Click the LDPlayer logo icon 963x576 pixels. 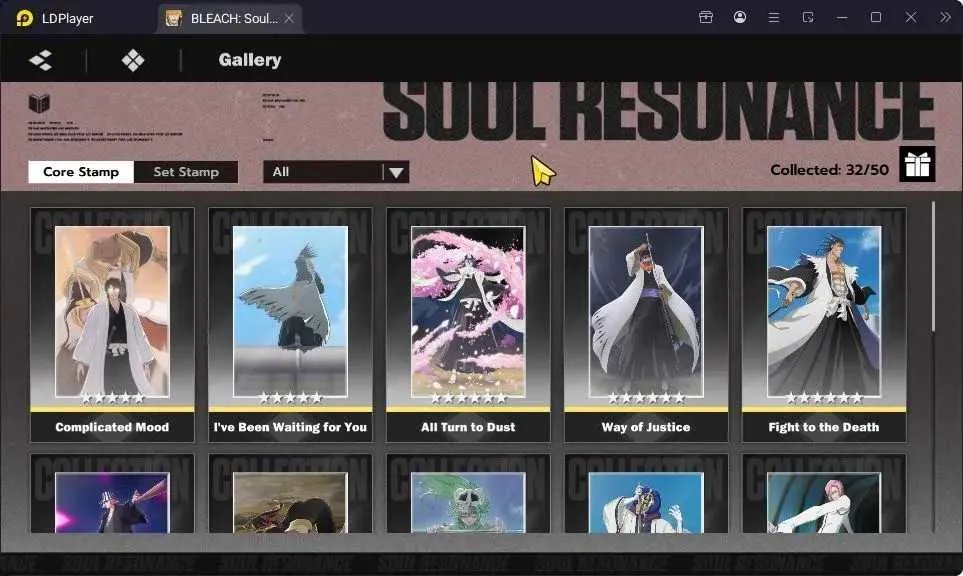(x=25, y=18)
